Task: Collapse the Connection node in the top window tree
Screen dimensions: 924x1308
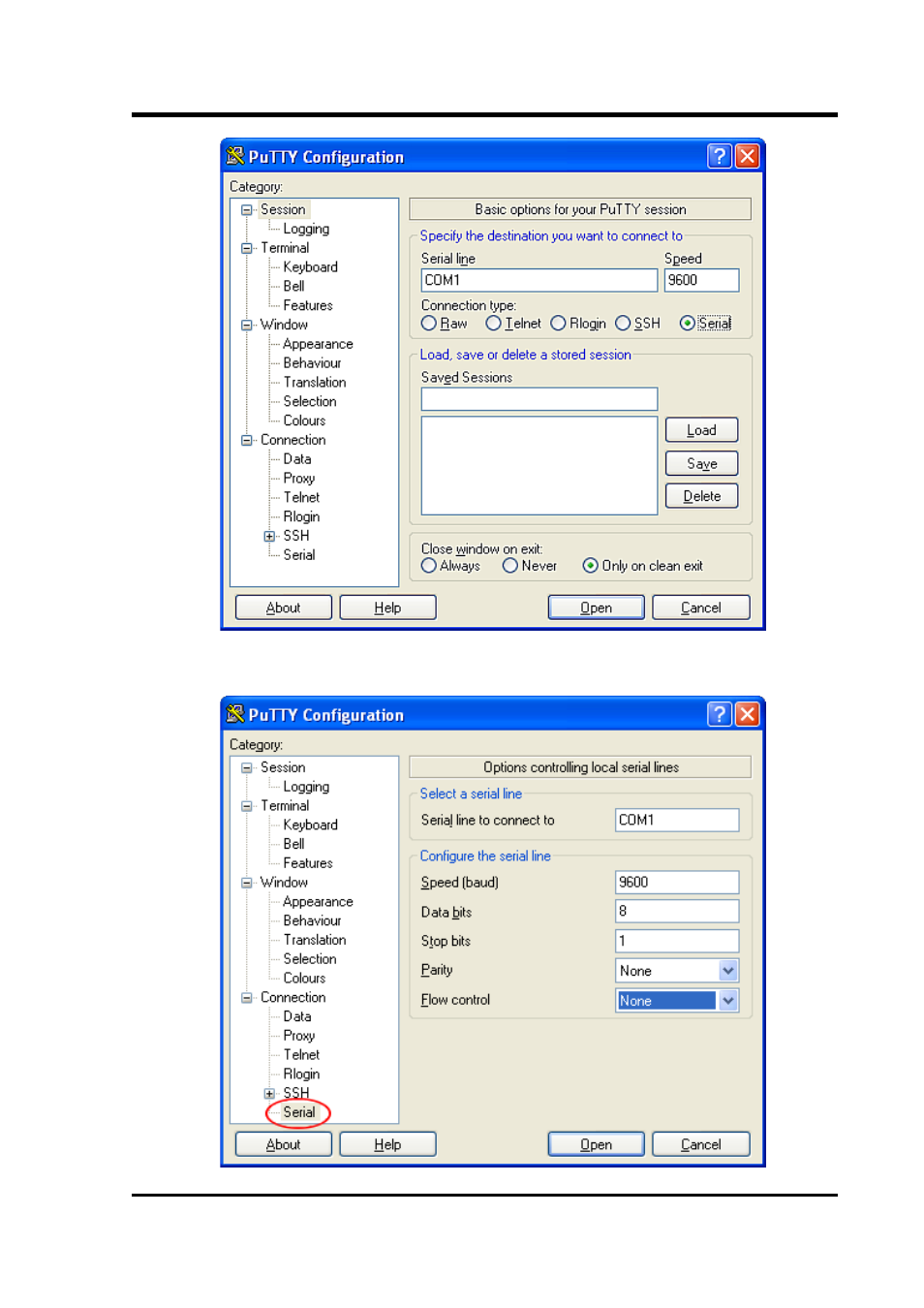Action: pyautogui.click(x=247, y=440)
